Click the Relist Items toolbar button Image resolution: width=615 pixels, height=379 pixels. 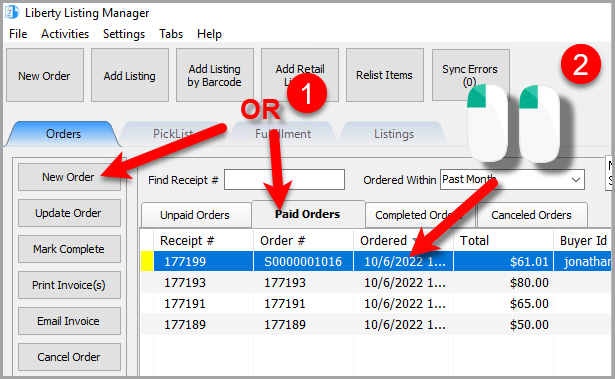[385, 75]
